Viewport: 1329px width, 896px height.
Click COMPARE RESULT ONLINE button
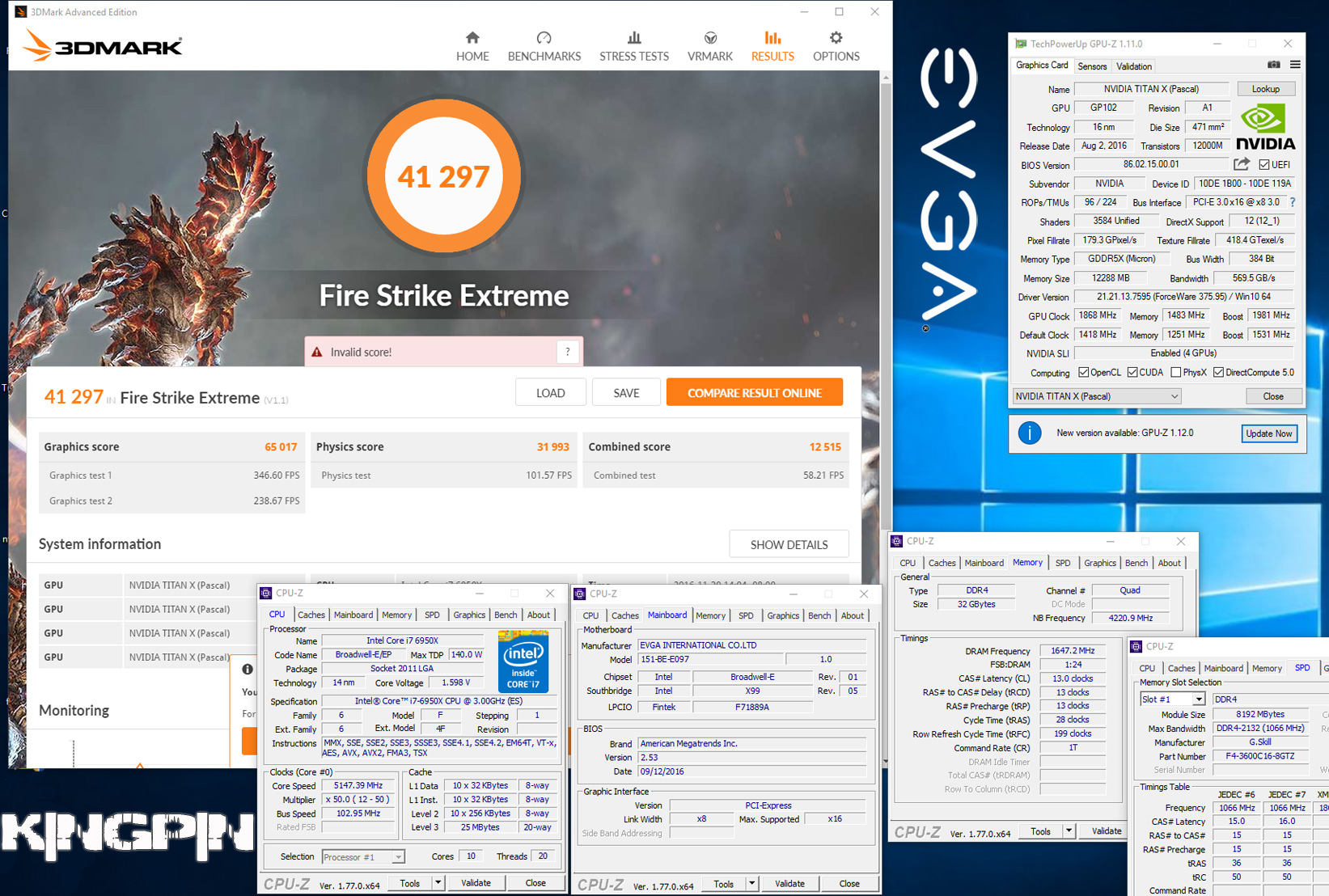(755, 393)
